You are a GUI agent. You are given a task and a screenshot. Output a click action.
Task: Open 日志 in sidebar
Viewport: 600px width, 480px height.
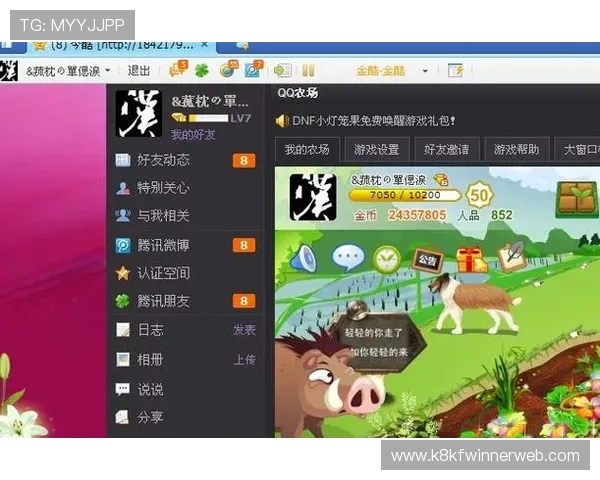[150, 330]
